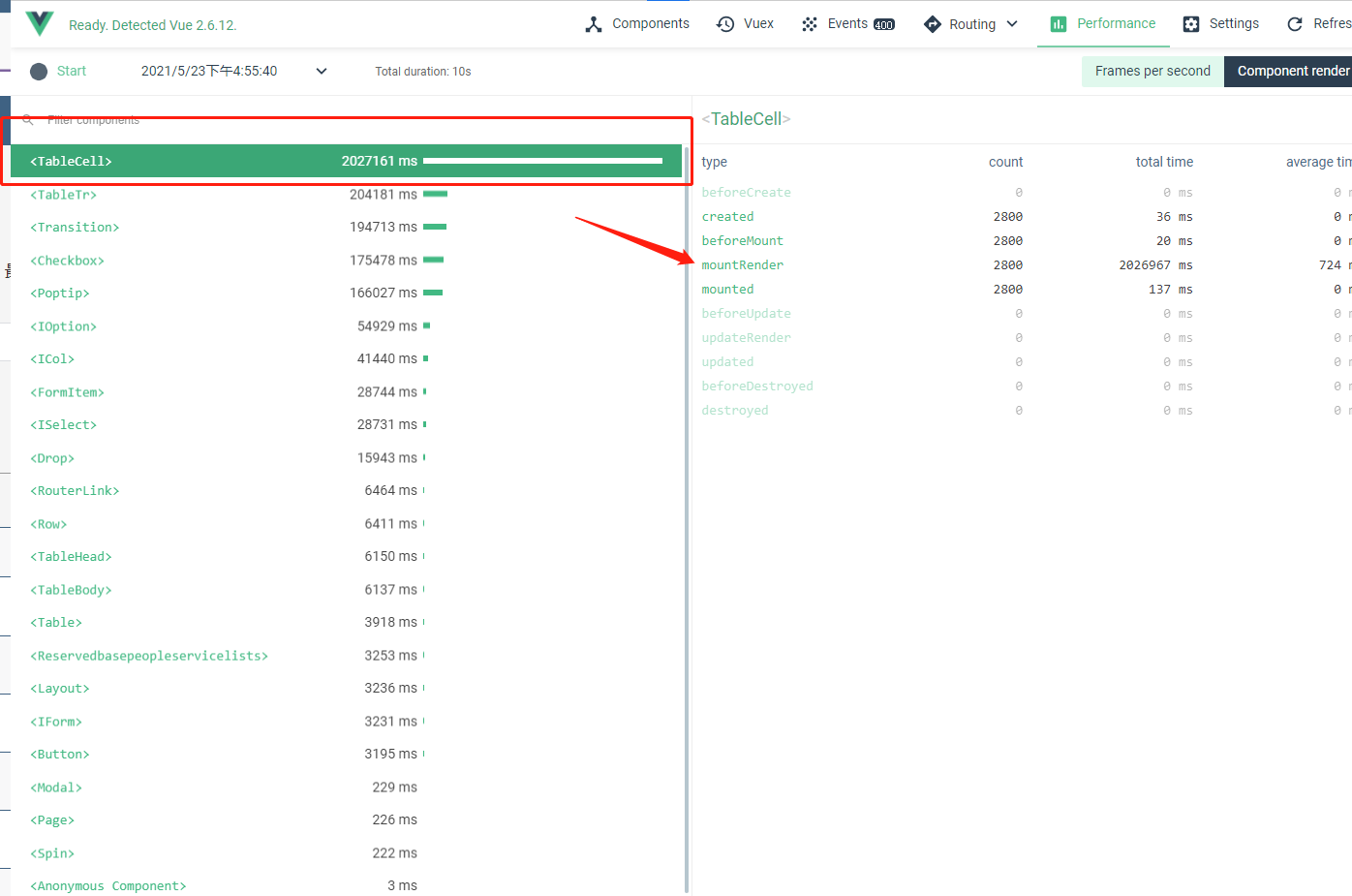The image size is (1352, 896).
Task: Click the component list scrollbar
Action: pos(687,519)
